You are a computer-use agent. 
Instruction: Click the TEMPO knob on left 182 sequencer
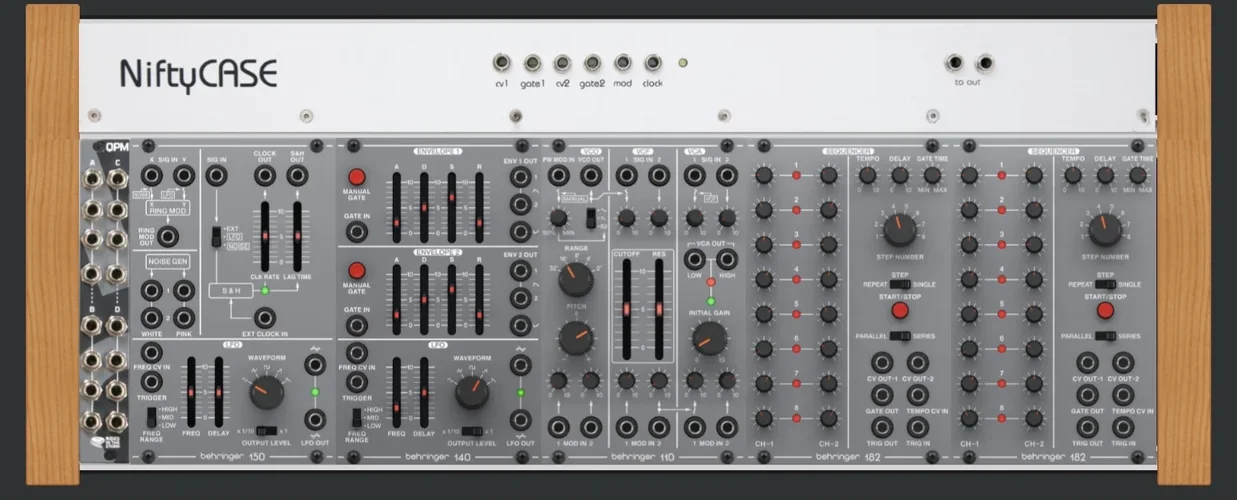click(x=868, y=176)
